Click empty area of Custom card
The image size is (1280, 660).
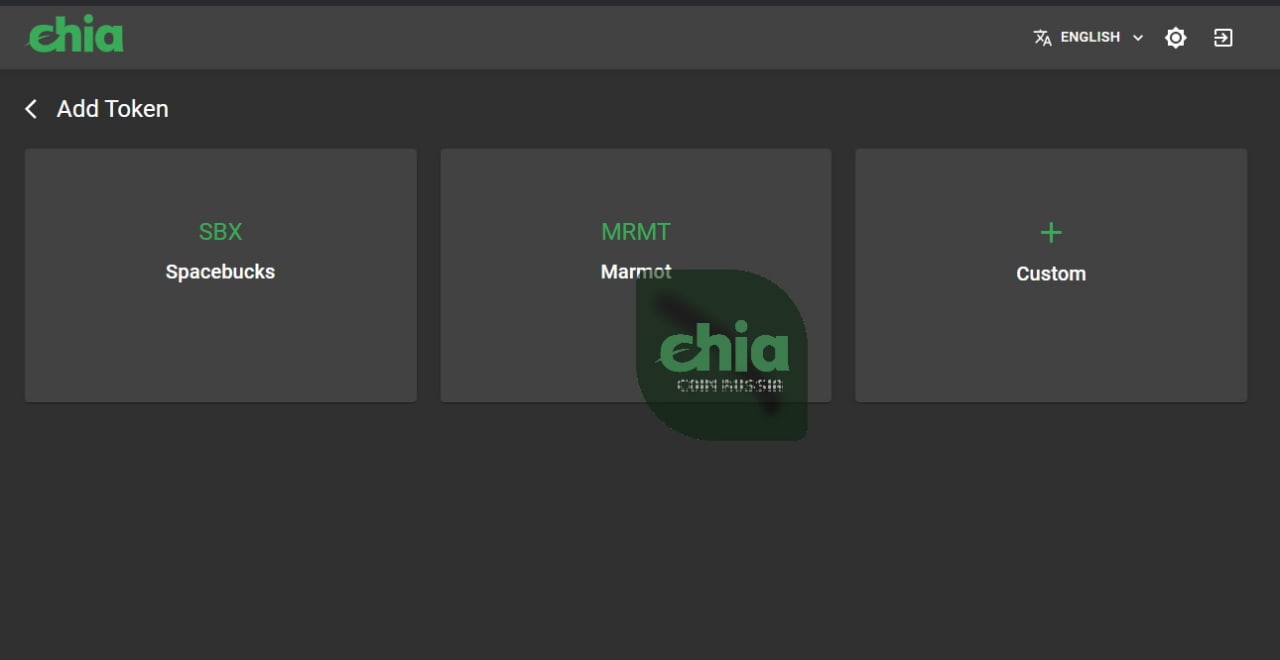pyautogui.click(x=1051, y=345)
